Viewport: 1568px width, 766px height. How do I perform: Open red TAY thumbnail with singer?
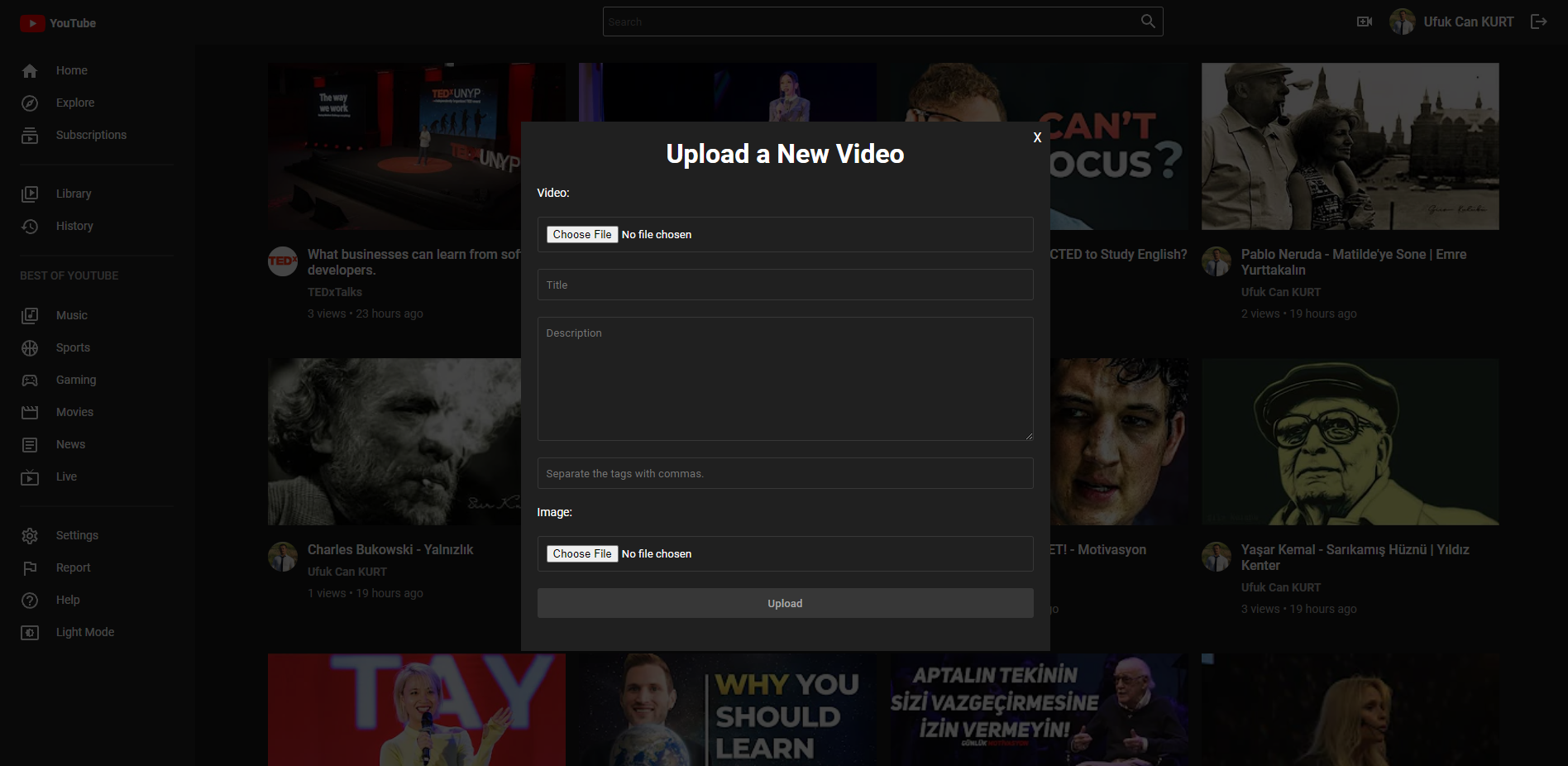[417, 710]
